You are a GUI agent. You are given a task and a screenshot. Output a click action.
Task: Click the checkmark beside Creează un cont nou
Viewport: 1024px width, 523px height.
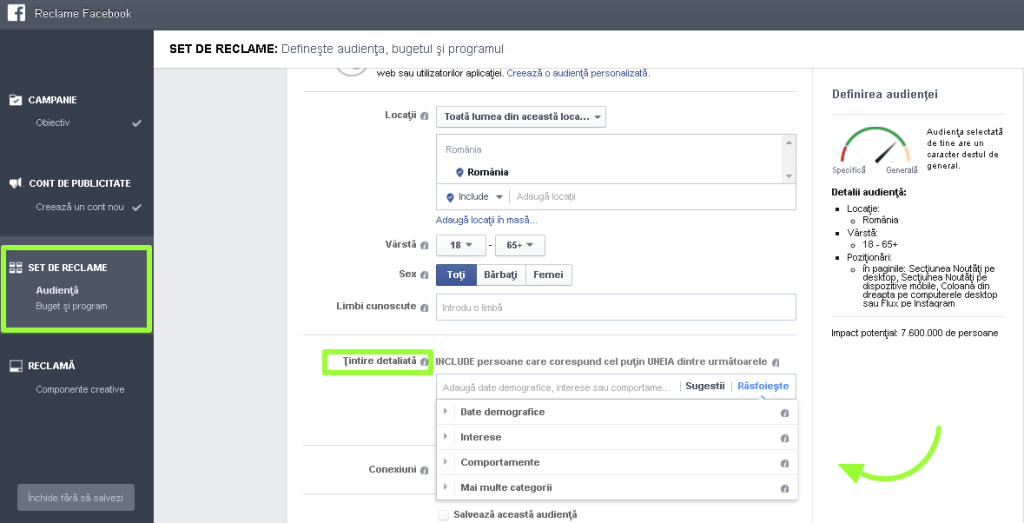coord(136,208)
